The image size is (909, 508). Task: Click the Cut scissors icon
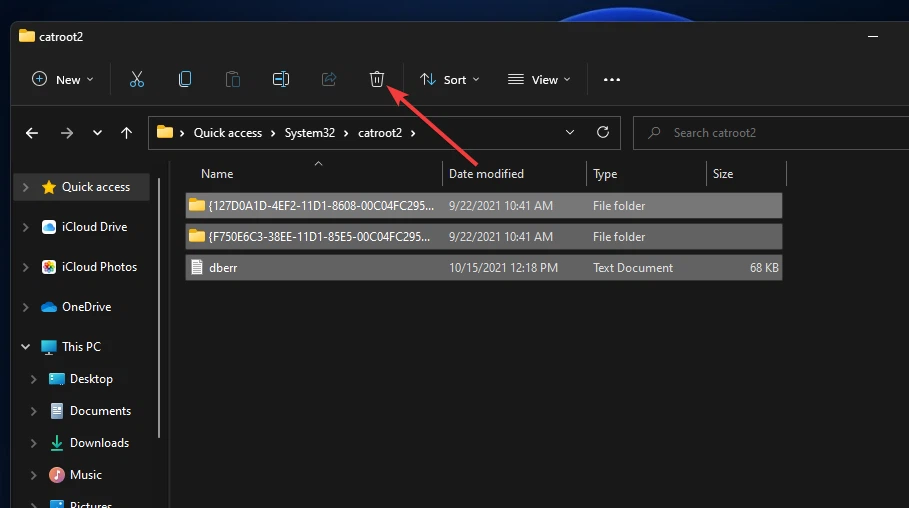(137, 79)
